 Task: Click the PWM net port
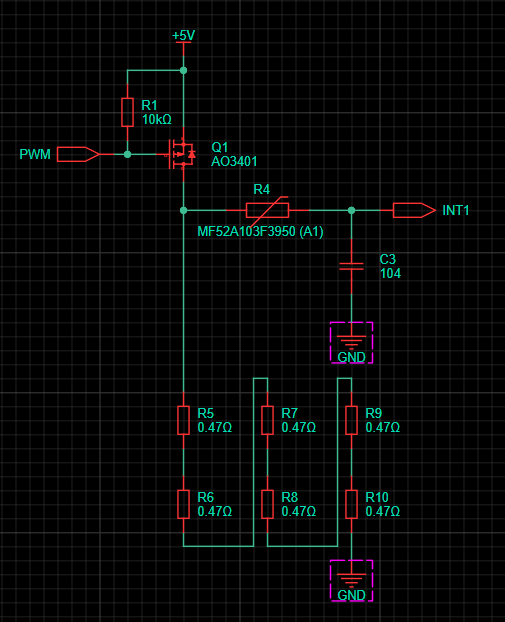pos(78,154)
